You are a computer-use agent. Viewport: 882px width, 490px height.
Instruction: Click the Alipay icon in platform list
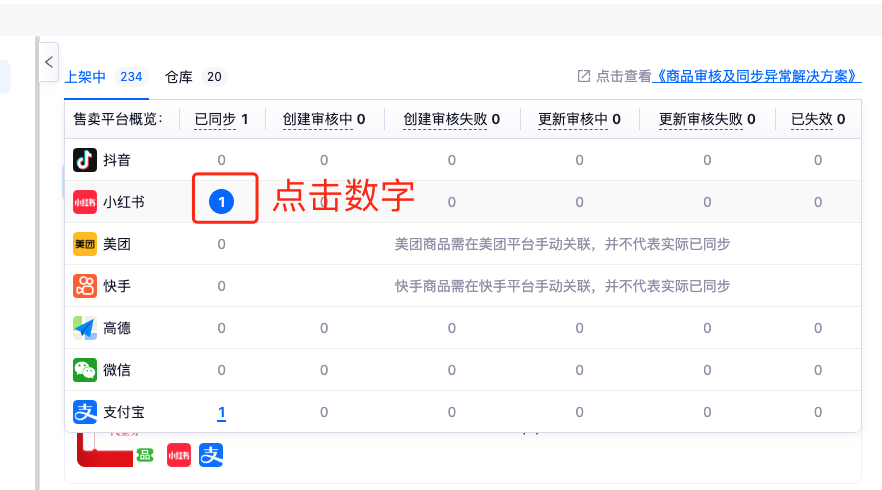[x=85, y=412]
